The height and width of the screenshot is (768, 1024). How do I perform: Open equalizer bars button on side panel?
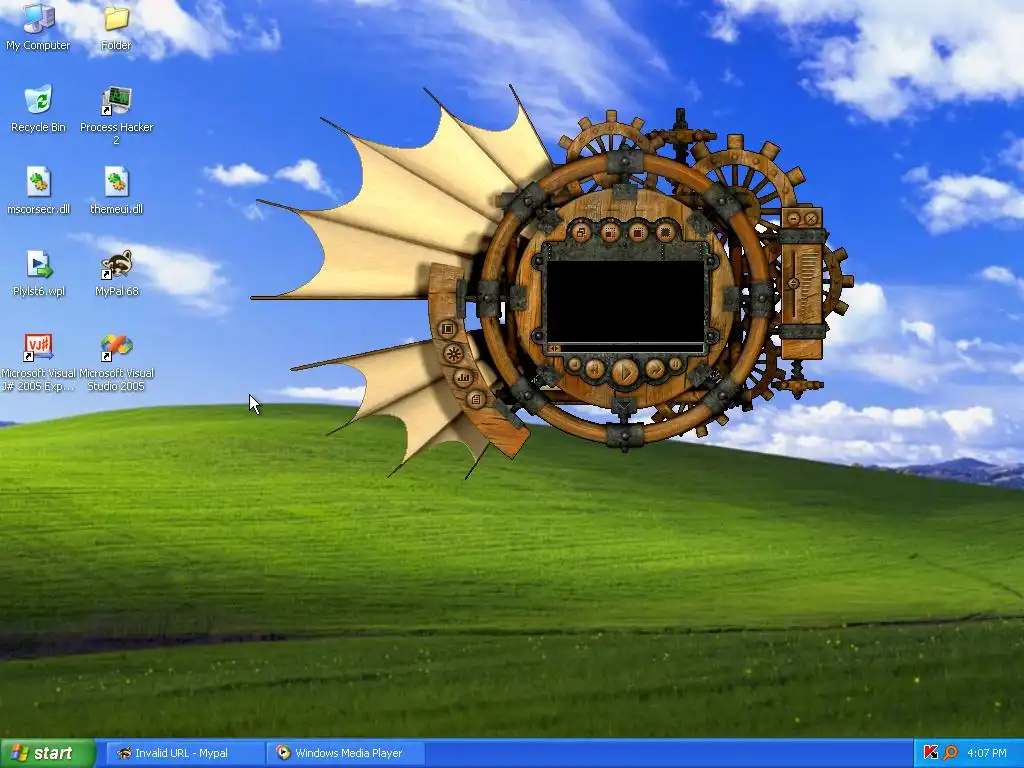point(463,378)
